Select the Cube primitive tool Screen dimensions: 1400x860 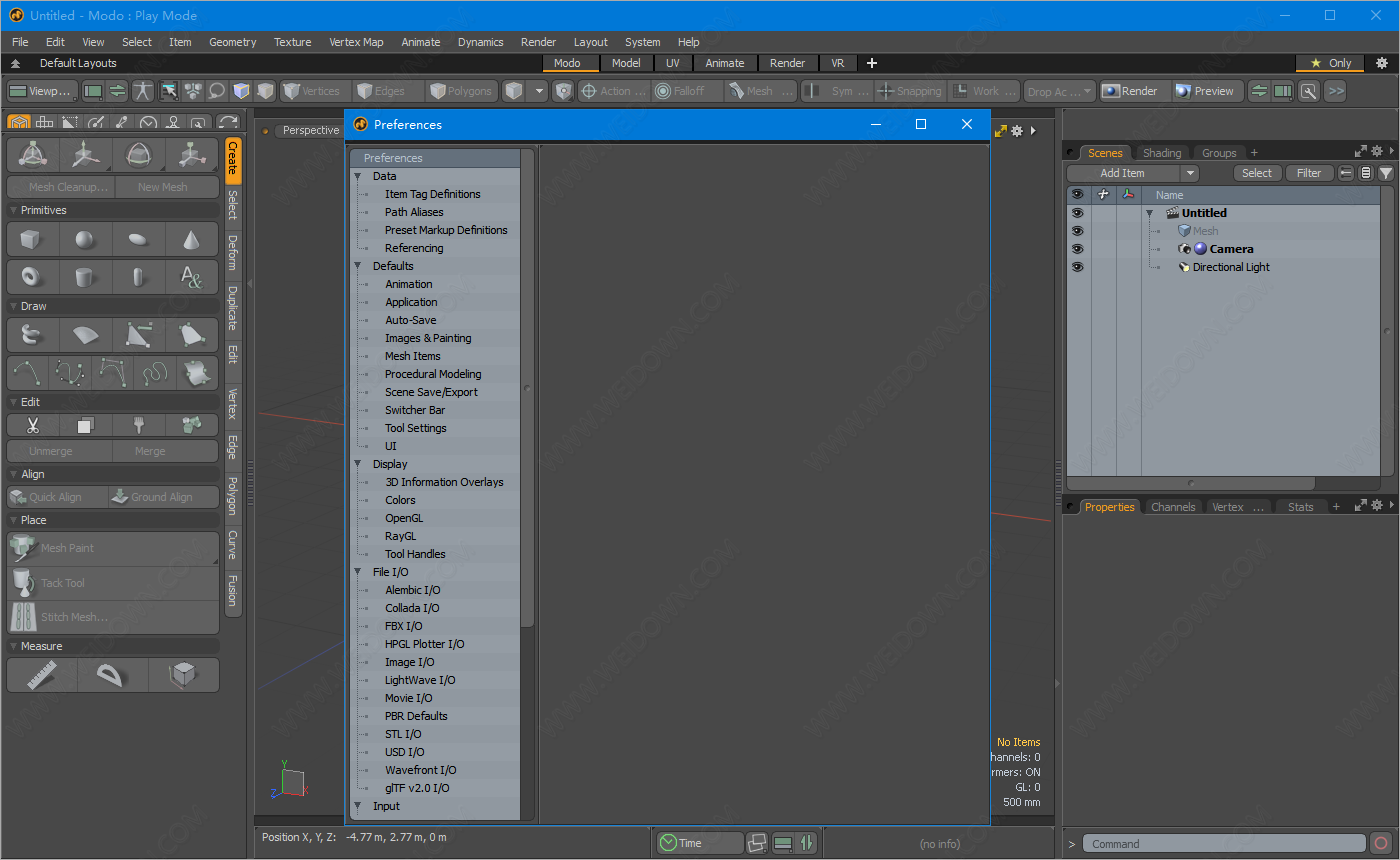32,240
